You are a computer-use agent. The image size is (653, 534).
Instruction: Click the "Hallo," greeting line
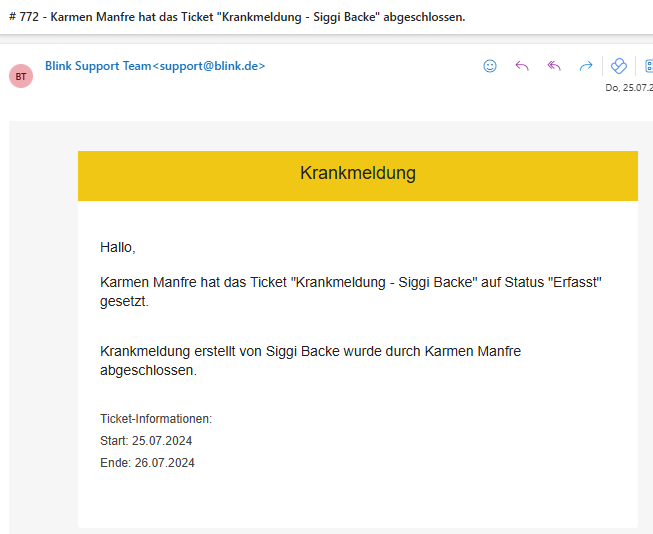pos(117,247)
